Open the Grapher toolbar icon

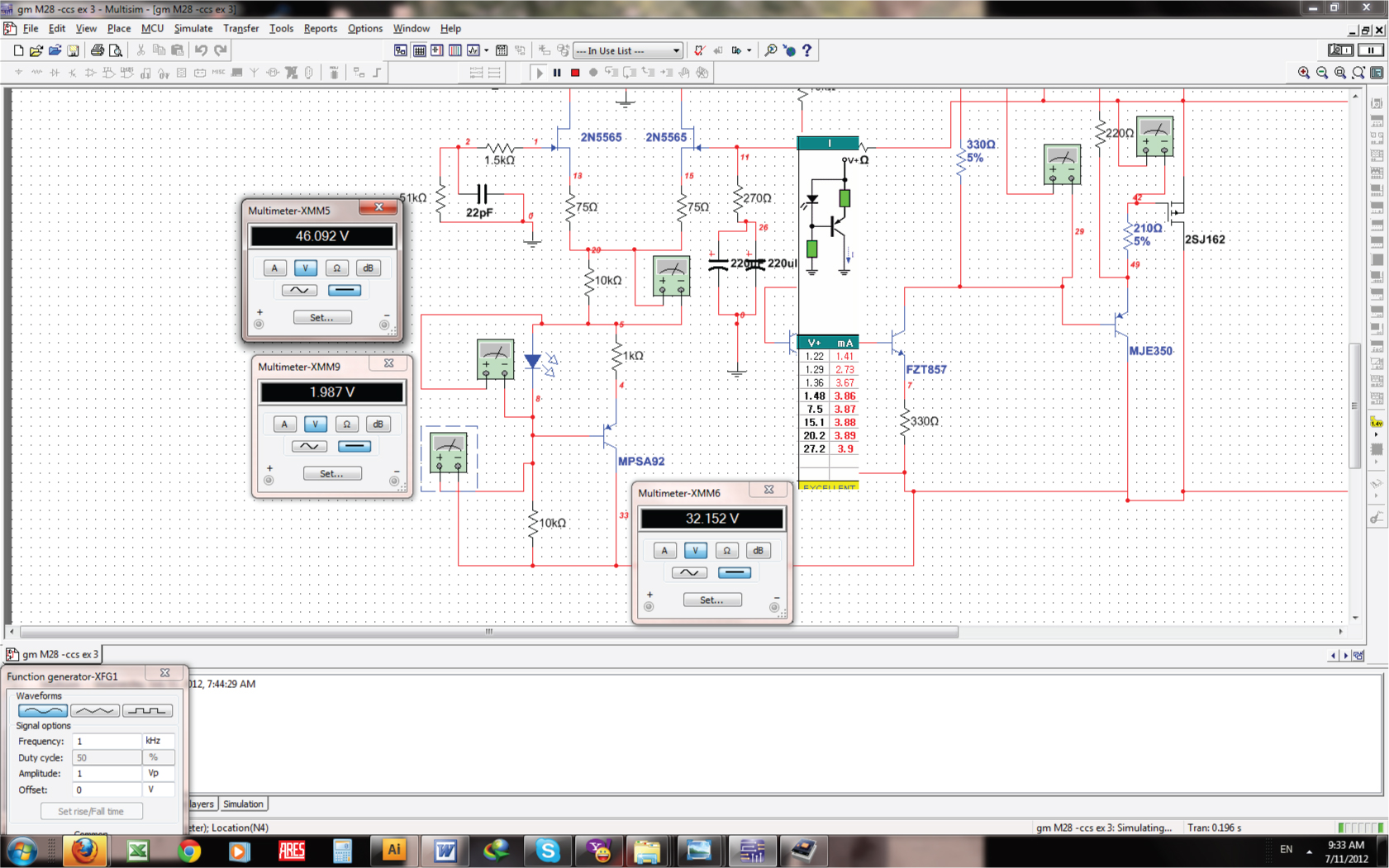coord(473,50)
